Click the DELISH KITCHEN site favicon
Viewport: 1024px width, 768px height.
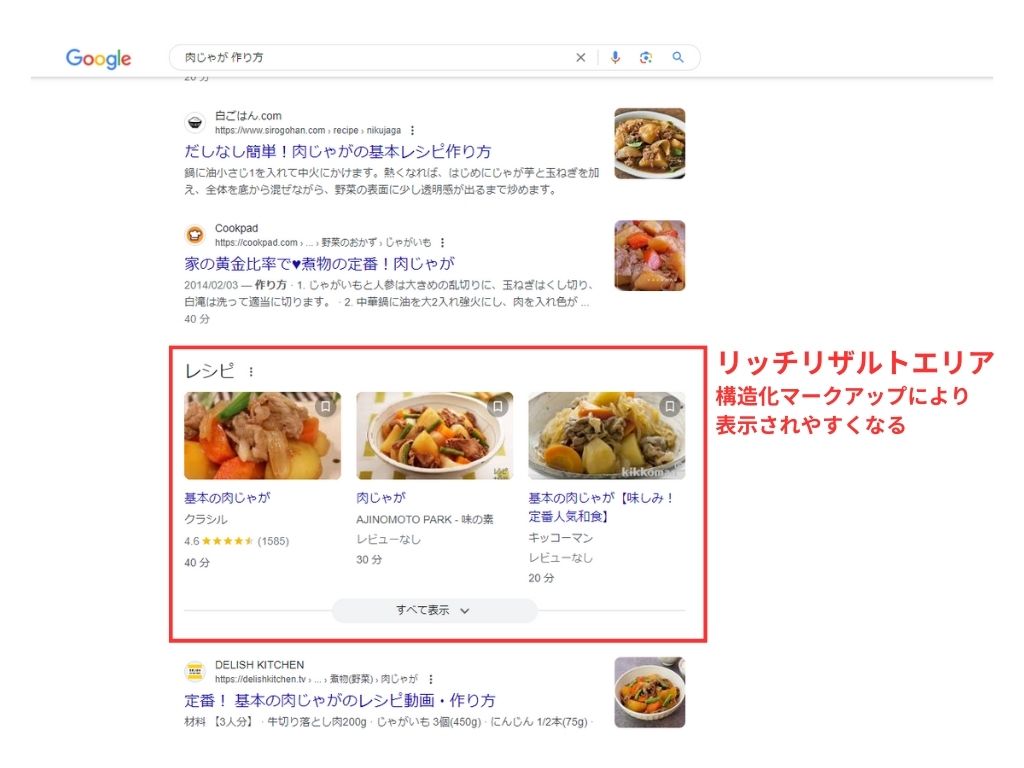[x=194, y=670]
